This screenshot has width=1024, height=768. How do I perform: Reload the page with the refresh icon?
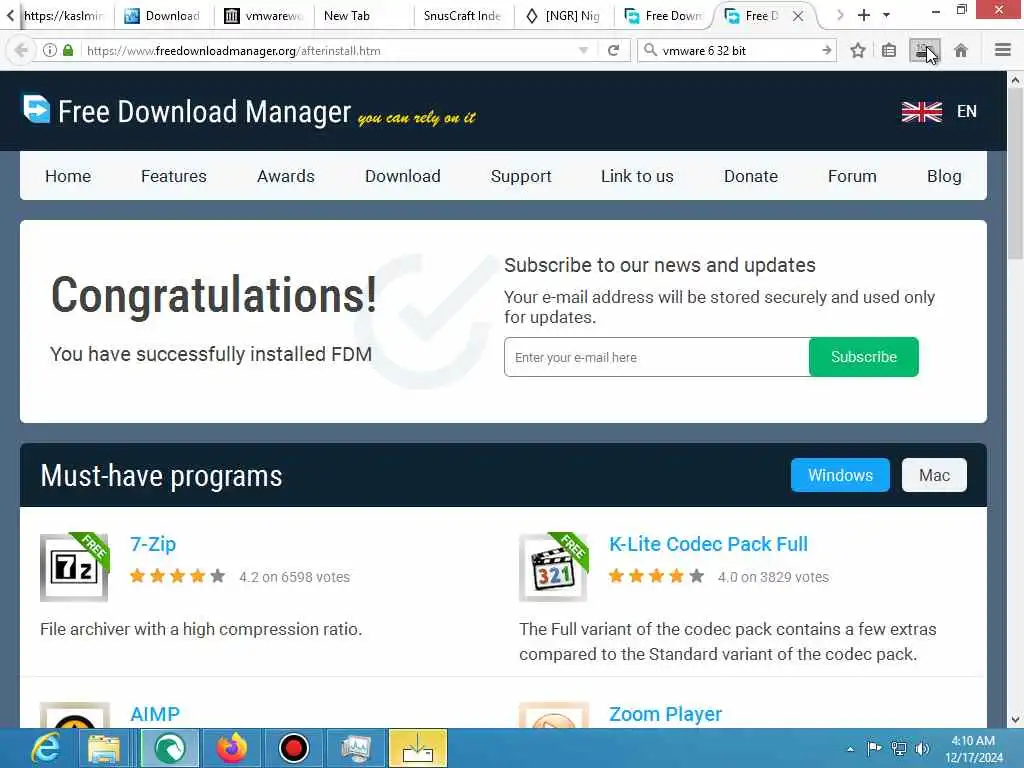click(x=613, y=50)
